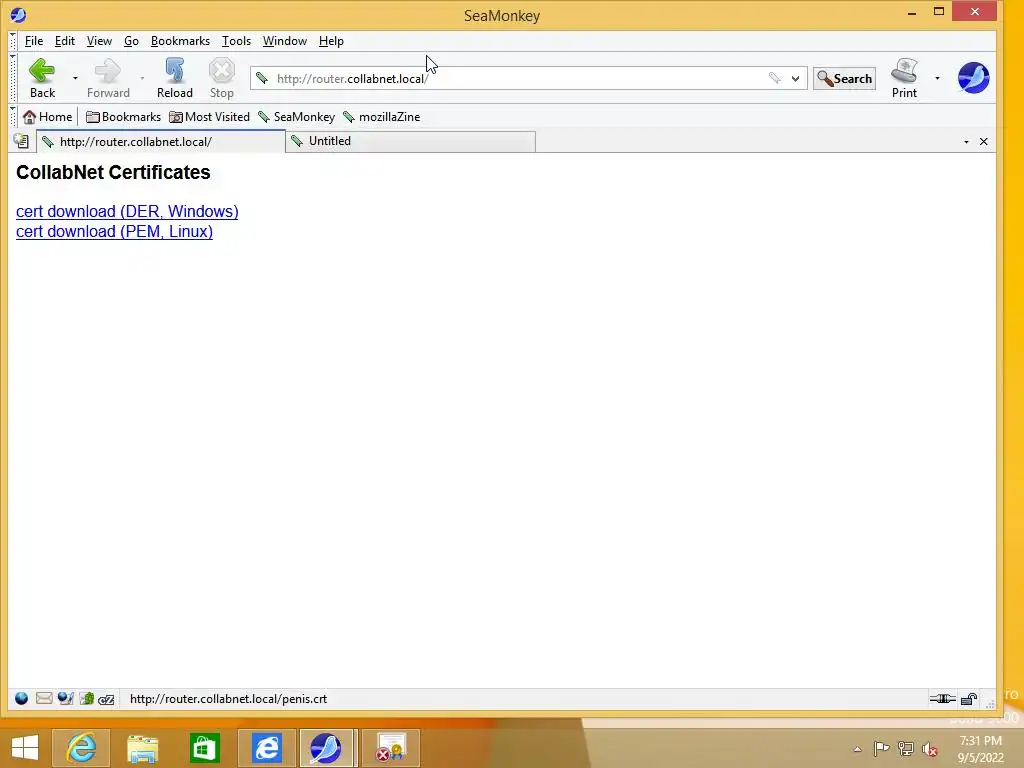Reload the current page
Image resolution: width=1024 pixels, height=768 pixels.
[x=174, y=78]
